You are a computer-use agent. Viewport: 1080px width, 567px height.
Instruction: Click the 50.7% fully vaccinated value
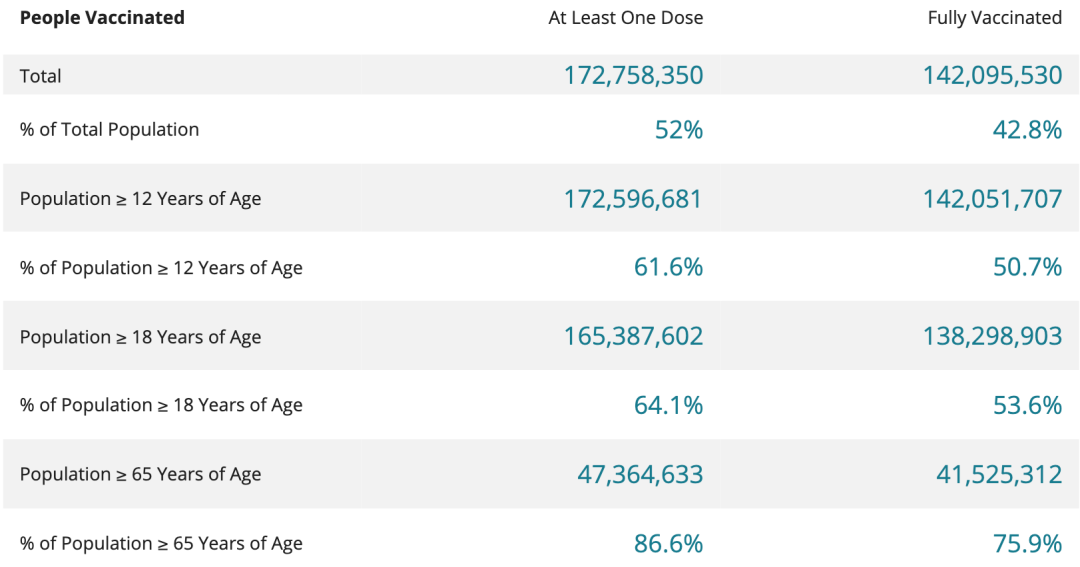point(1027,268)
